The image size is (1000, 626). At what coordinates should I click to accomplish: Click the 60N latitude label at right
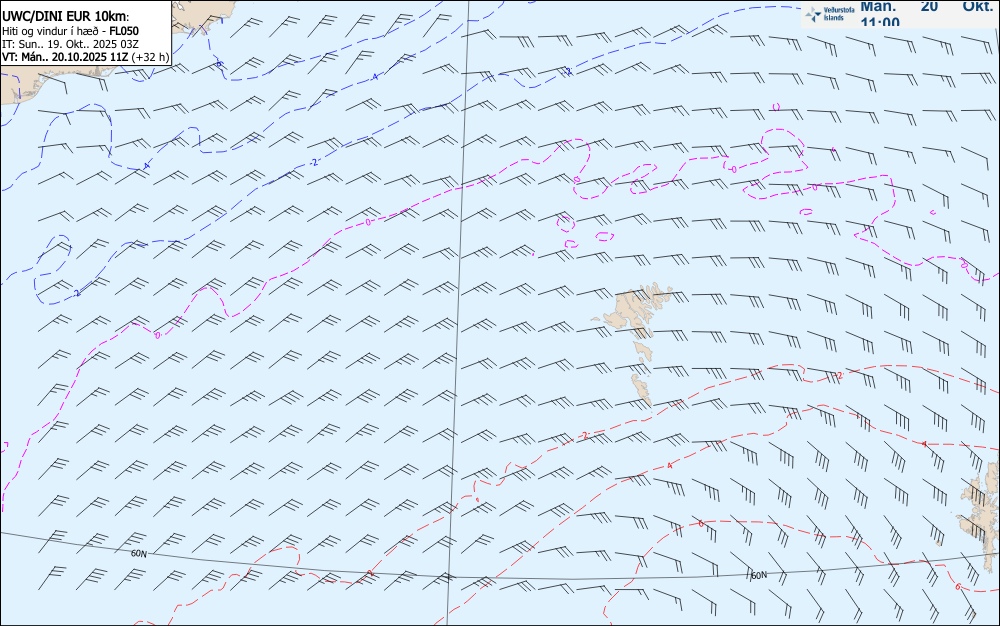pyautogui.click(x=759, y=575)
